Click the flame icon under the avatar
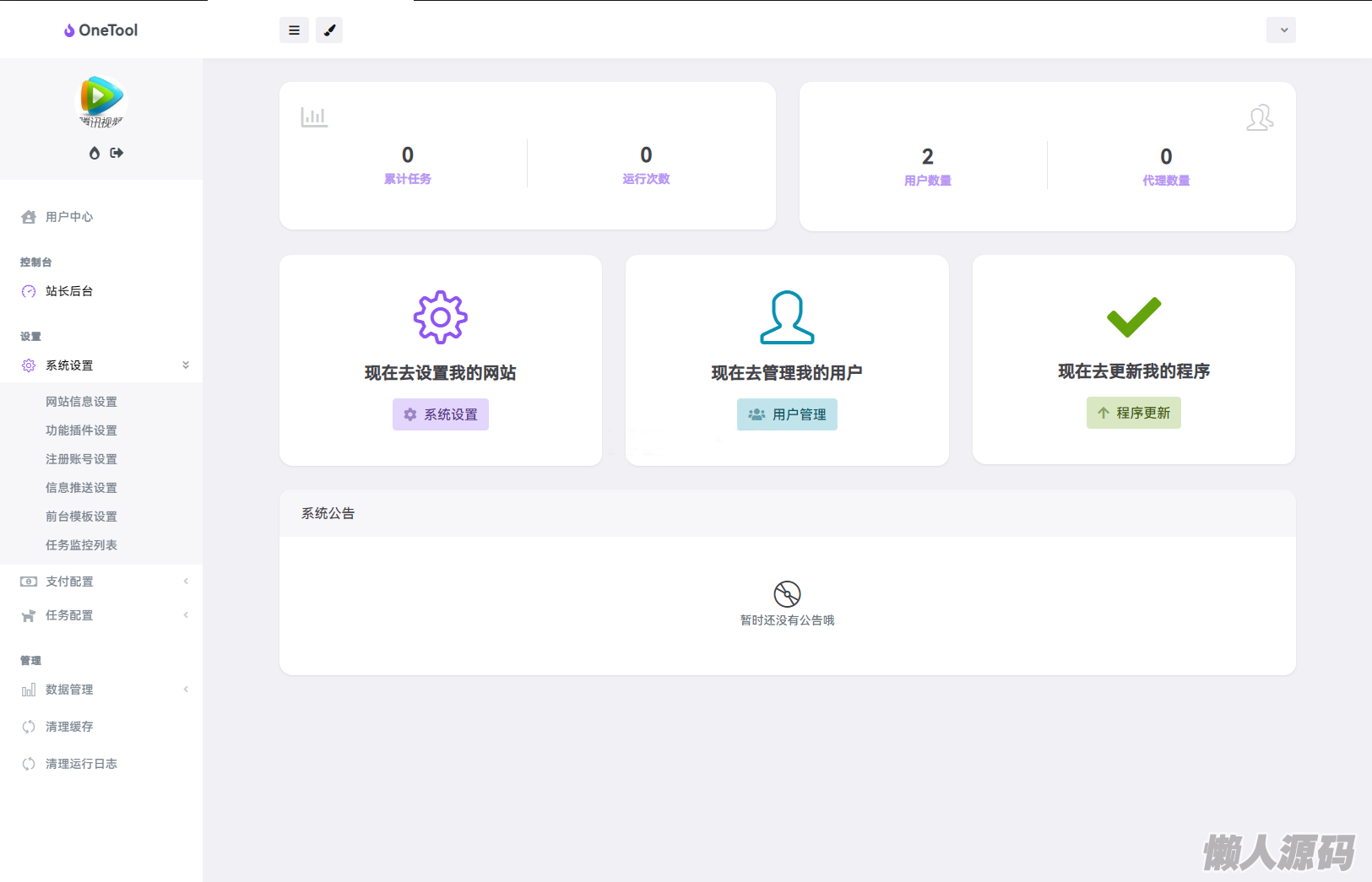This screenshot has width=1372, height=882. 95,153
